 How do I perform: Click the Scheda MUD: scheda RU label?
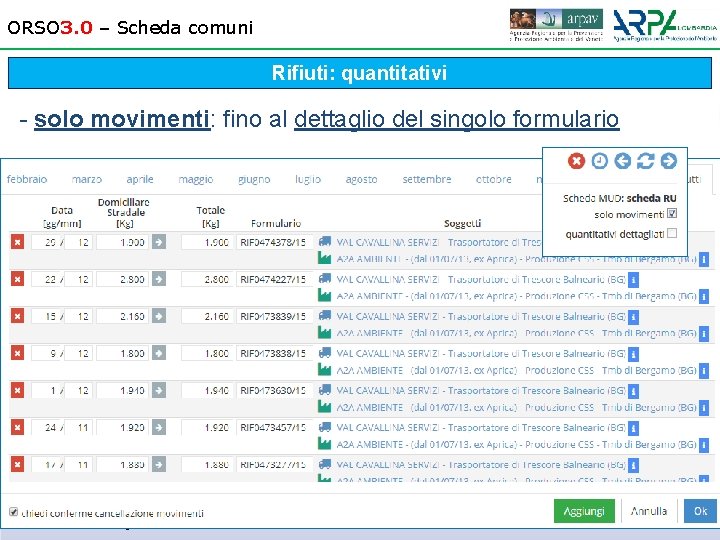(619, 198)
